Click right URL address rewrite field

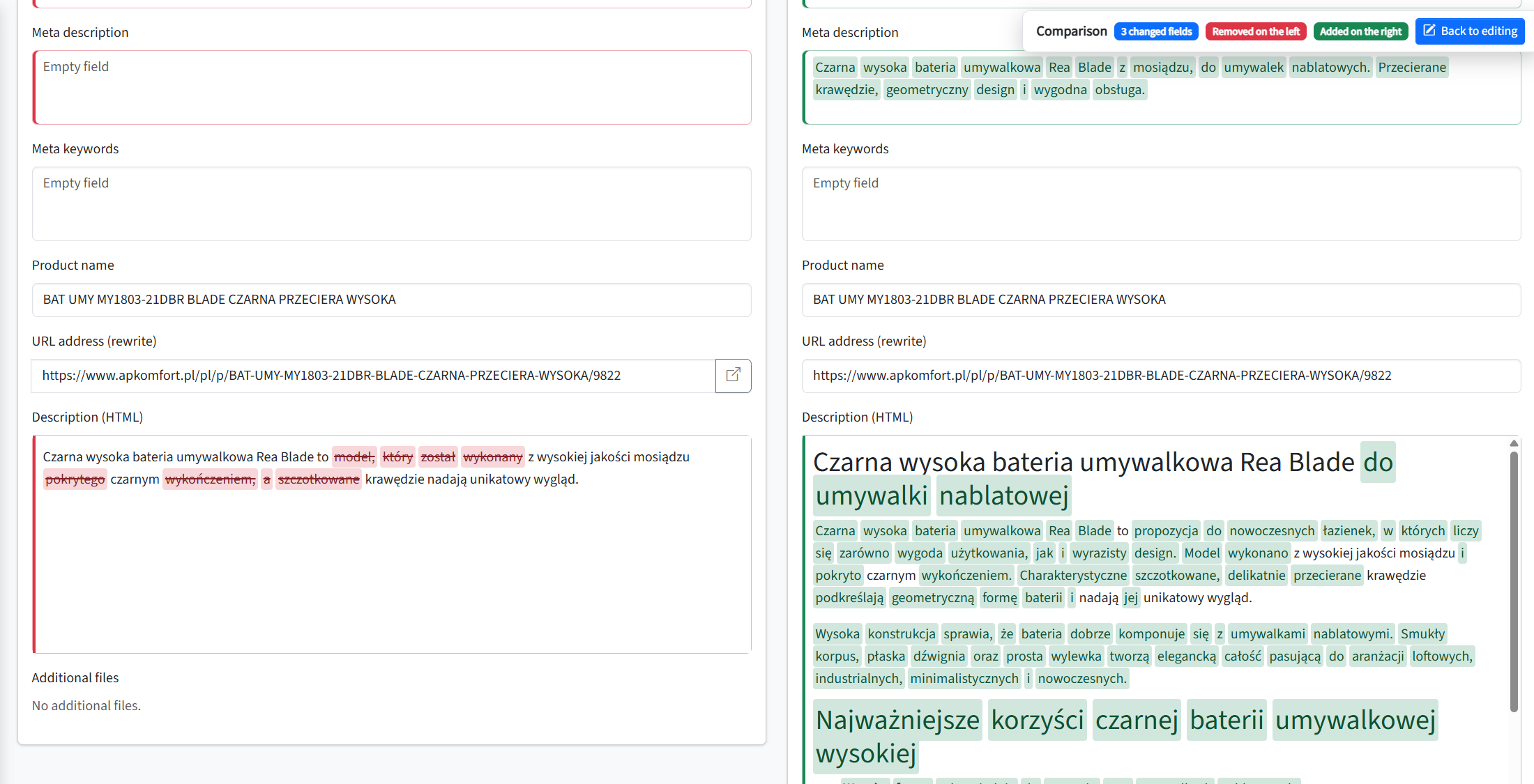(x=1161, y=376)
